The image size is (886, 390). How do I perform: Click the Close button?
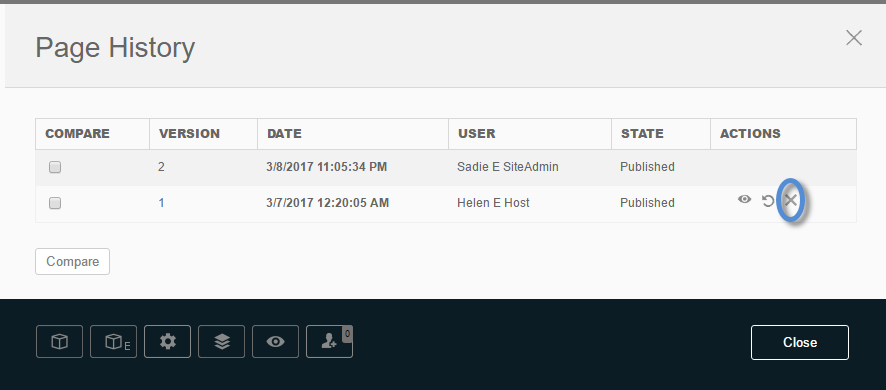click(800, 343)
